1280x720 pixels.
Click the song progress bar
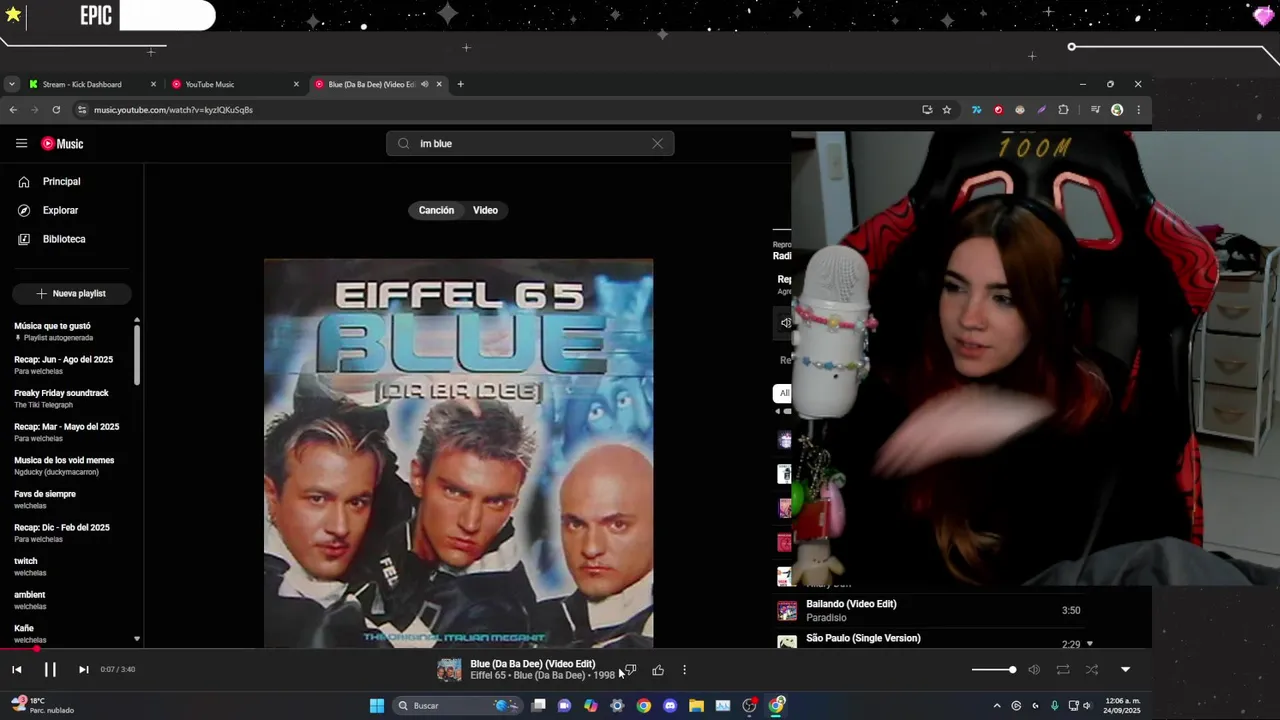point(576,649)
